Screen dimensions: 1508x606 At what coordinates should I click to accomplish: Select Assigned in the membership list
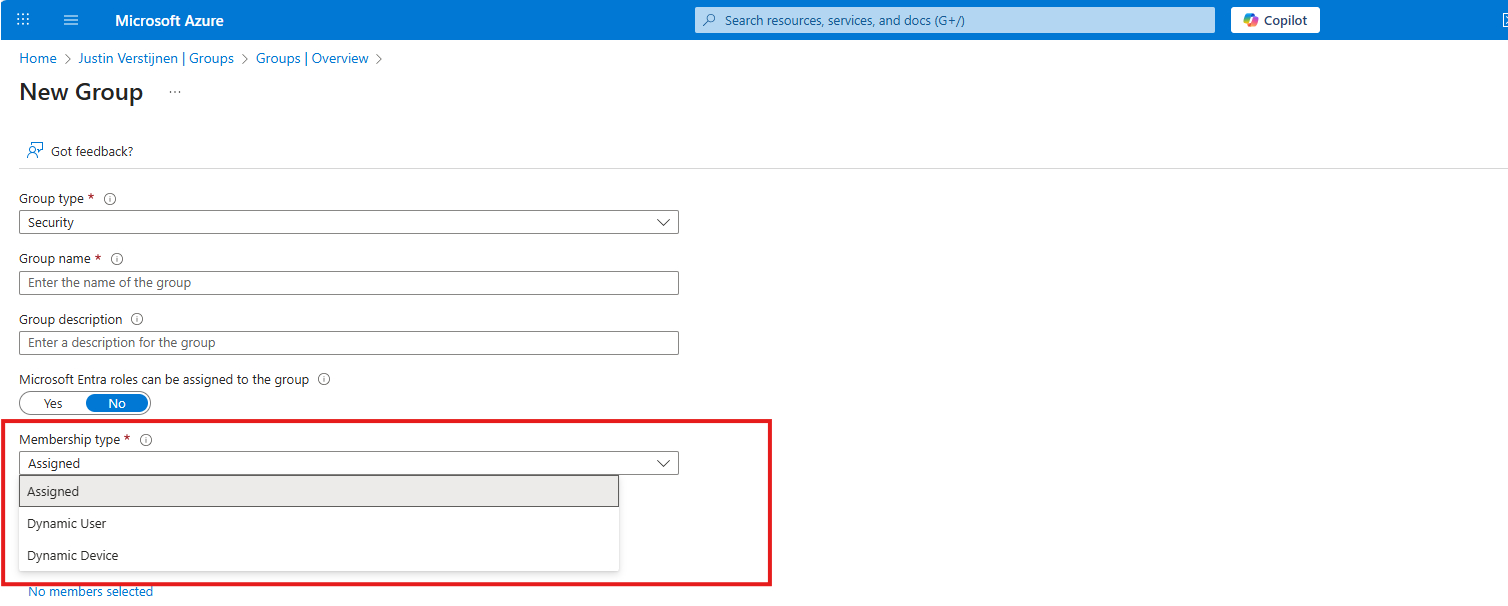[x=319, y=492]
